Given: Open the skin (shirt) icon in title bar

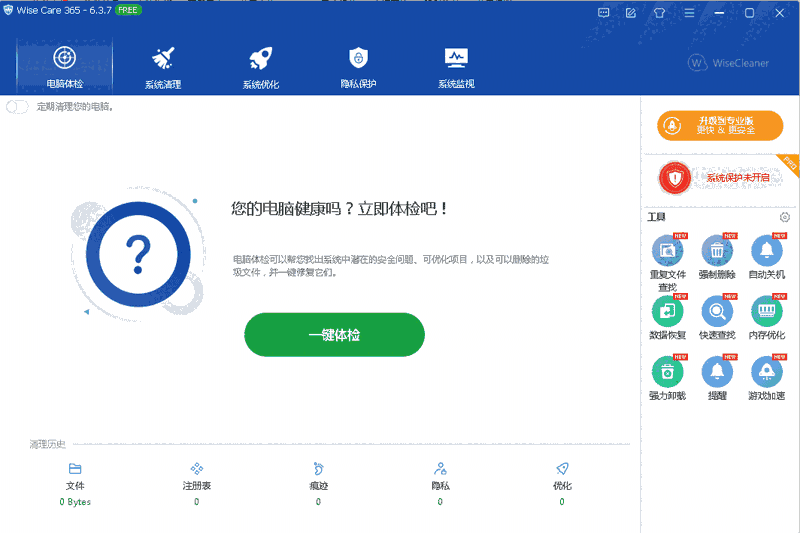Looking at the screenshot, I should click(x=659, y=13).
